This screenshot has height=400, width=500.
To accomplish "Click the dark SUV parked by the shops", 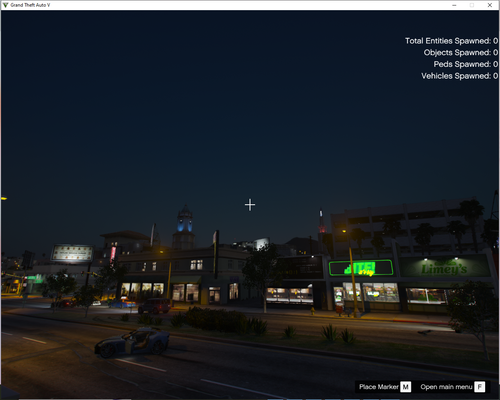I will coord(154,306).
